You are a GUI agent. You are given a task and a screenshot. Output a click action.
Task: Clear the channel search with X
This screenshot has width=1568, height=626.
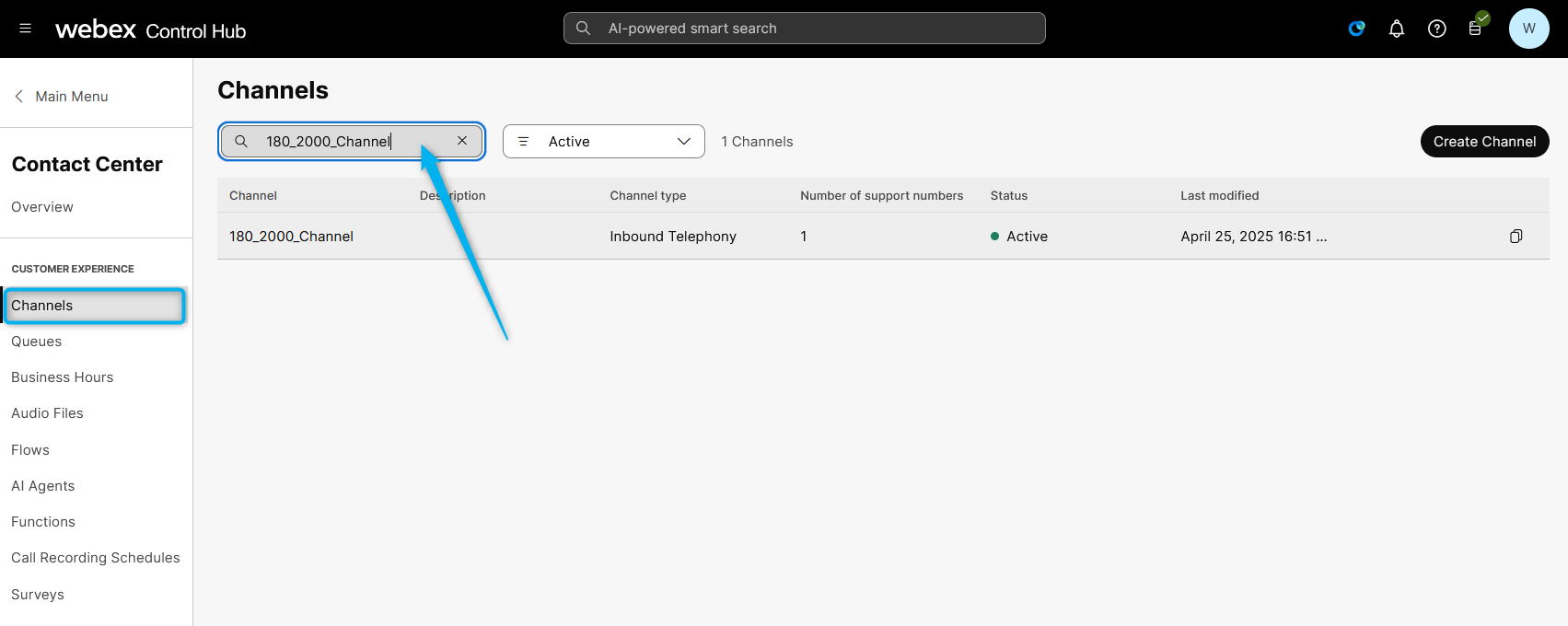click(462, 141)
